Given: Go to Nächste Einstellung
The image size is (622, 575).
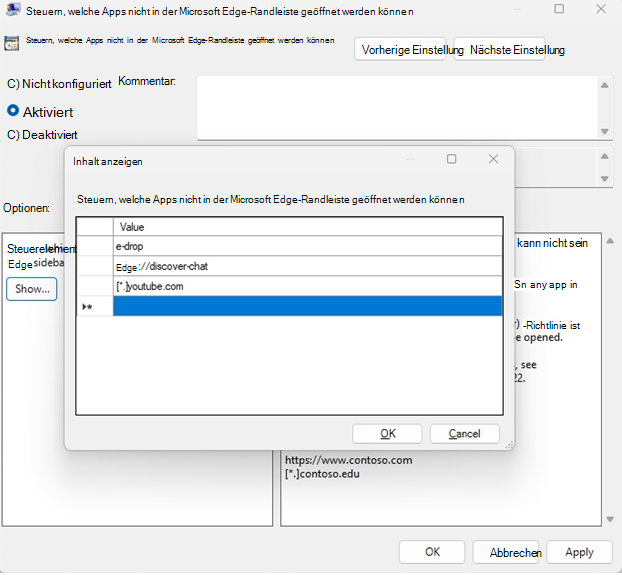Looking at the screenshot, I should click(499, 50).
